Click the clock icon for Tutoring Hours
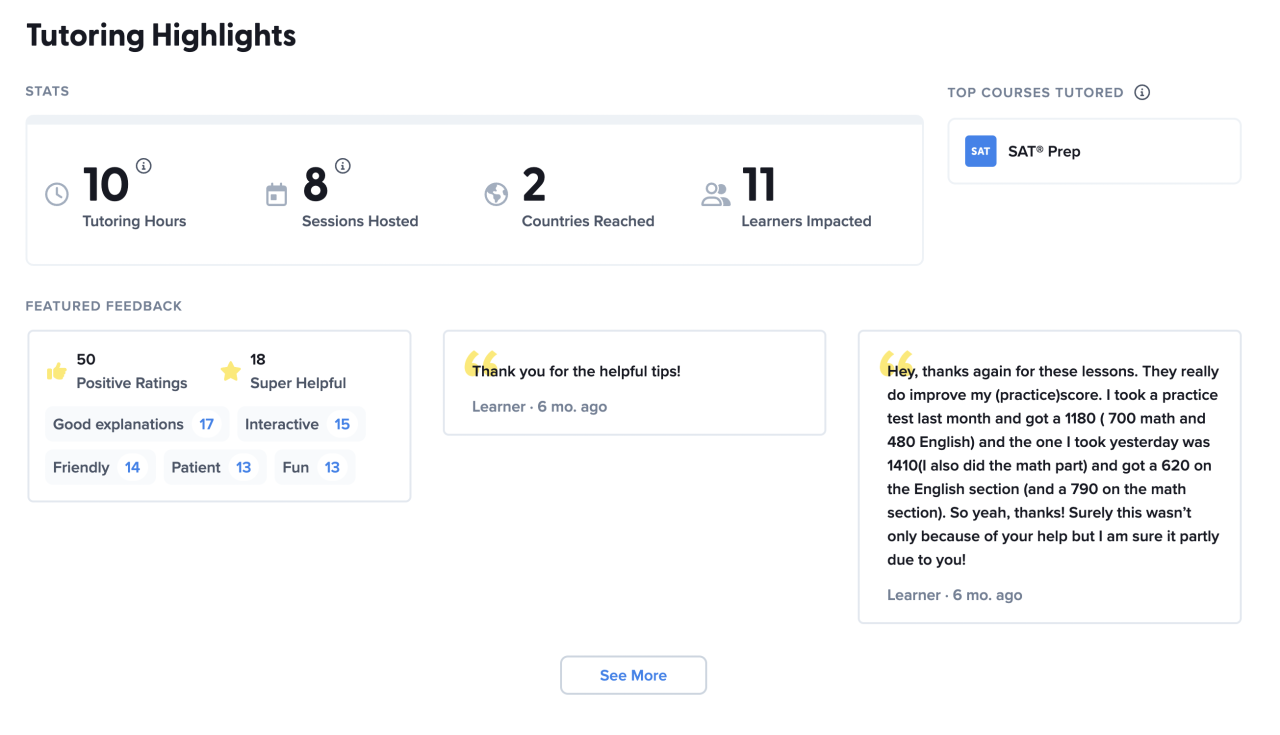Viewport: 1280px width, 735px height. click(x=57, y=194)
